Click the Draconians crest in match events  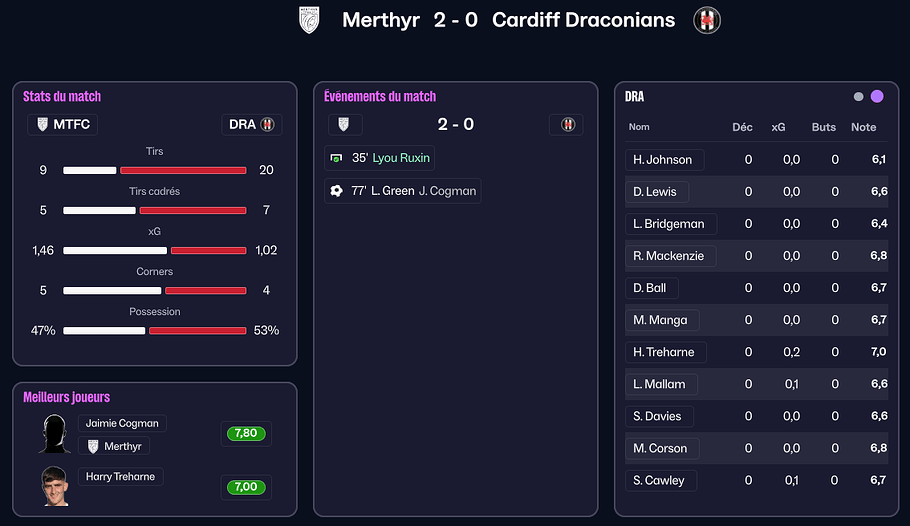tap(567, 124)
